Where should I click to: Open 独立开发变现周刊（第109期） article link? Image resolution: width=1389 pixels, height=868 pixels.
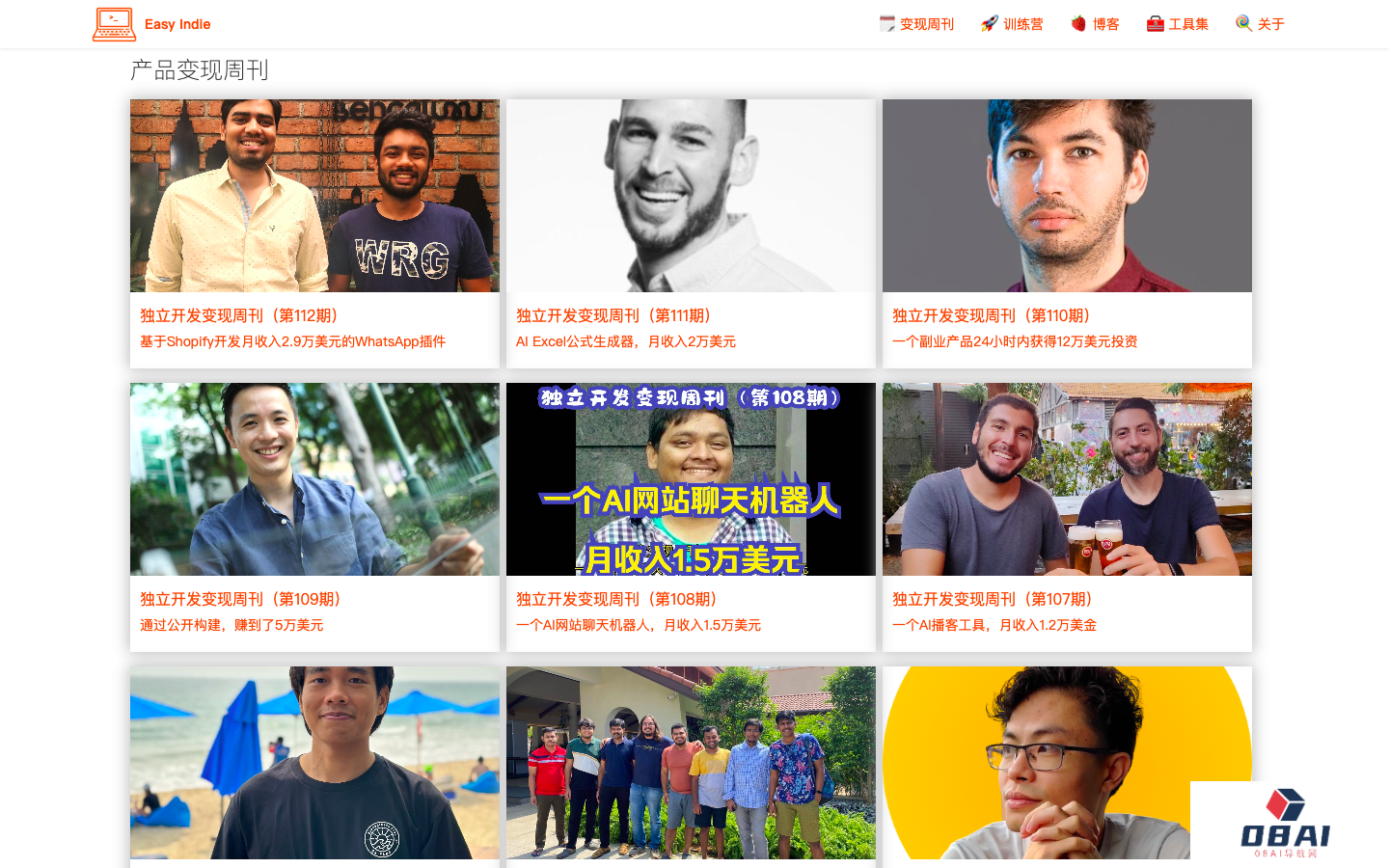click(241, 599)
